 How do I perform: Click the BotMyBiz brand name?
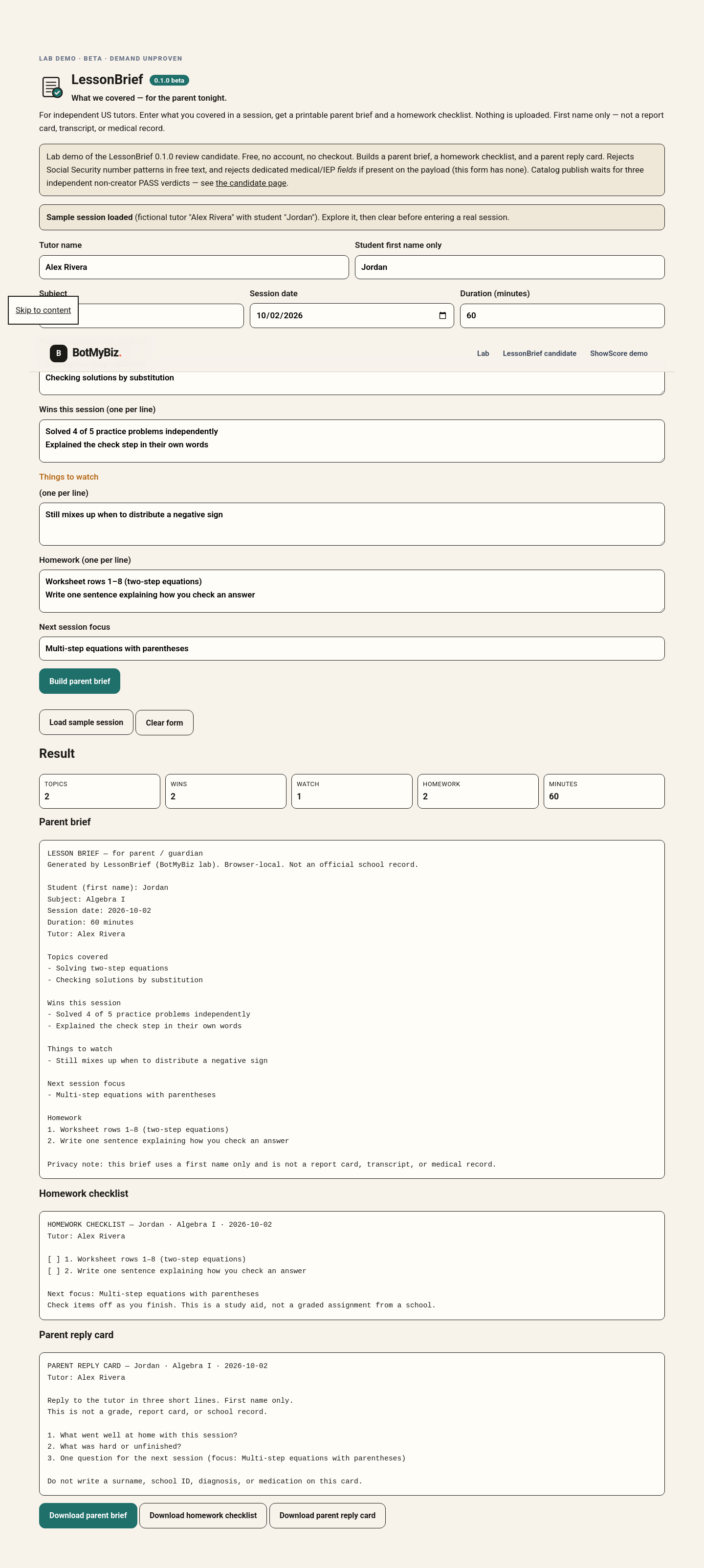coord(97,353)
